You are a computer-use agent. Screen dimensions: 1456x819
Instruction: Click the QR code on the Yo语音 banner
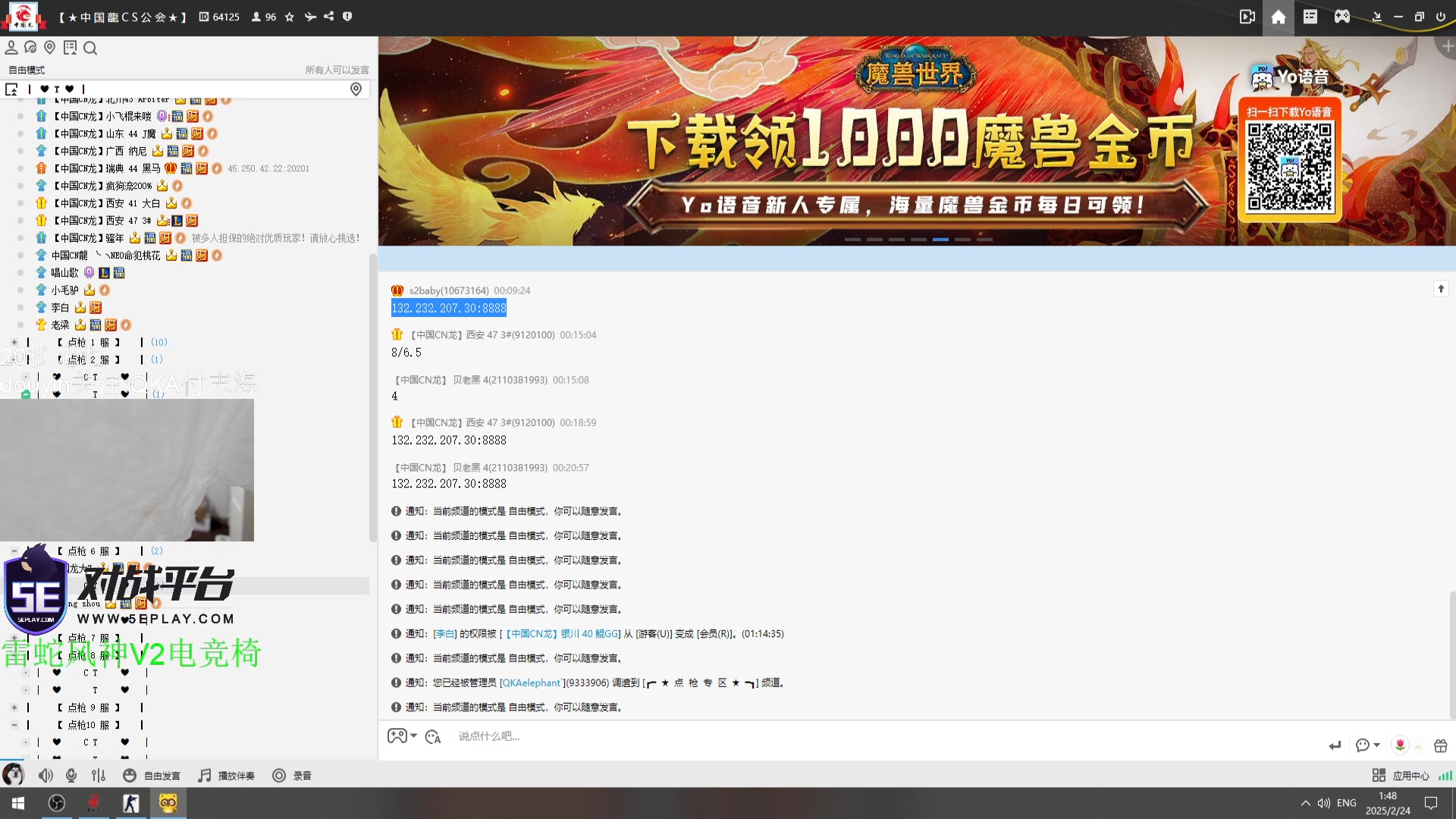coord(1290,167)
